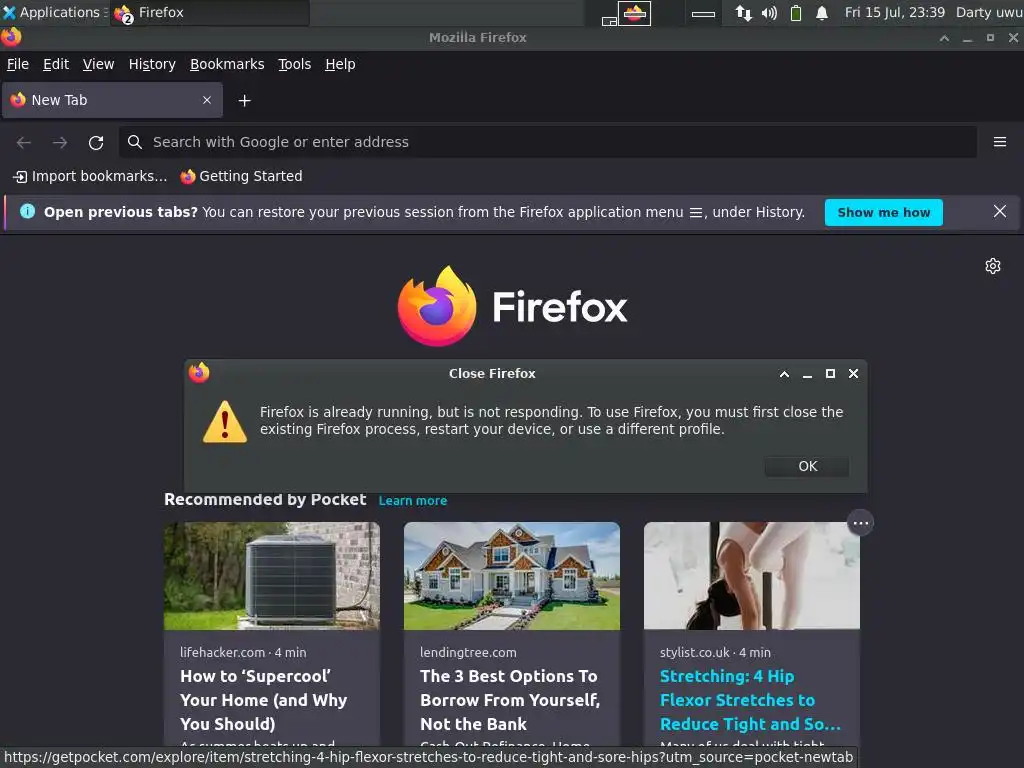Open the air conditioner article thumbnail

271,575
